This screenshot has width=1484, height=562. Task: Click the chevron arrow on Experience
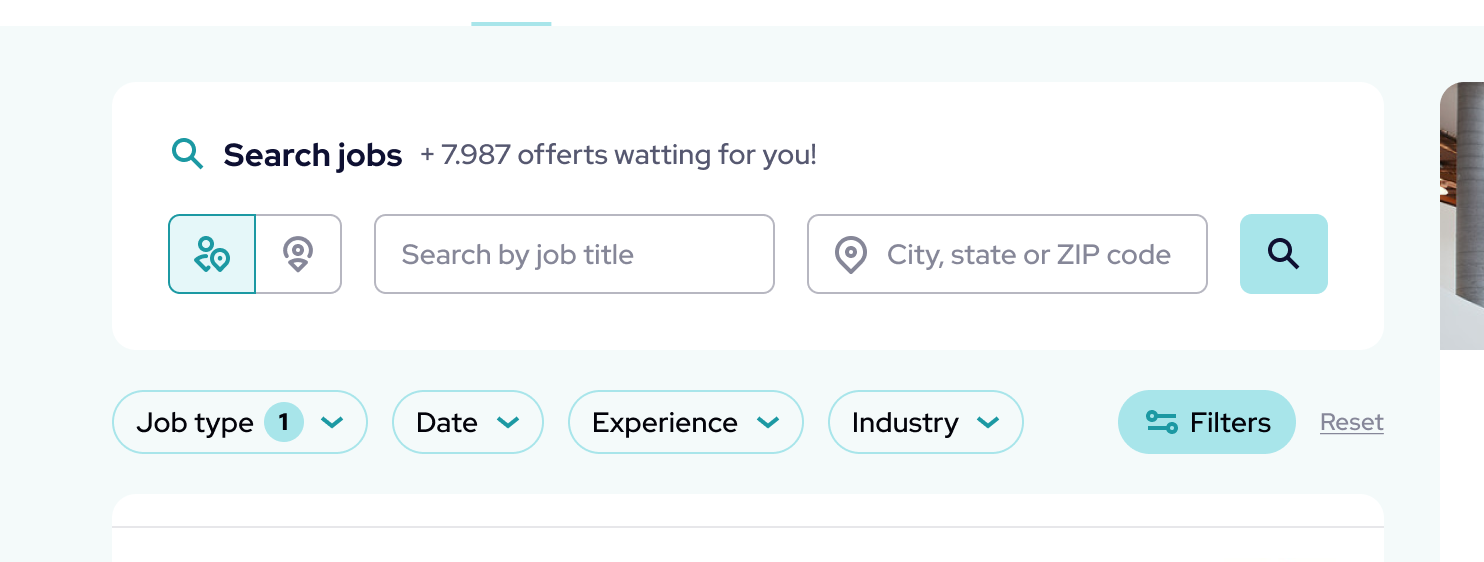tap(768, 423)
